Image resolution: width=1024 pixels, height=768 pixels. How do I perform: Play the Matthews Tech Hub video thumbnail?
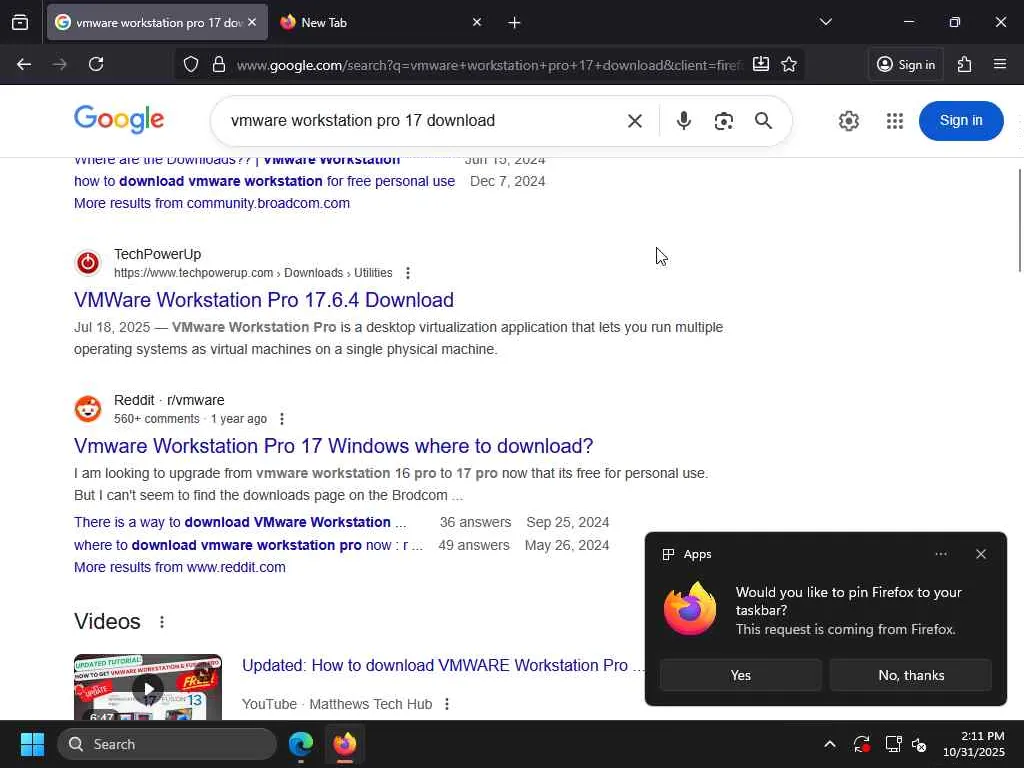point(148,688)
